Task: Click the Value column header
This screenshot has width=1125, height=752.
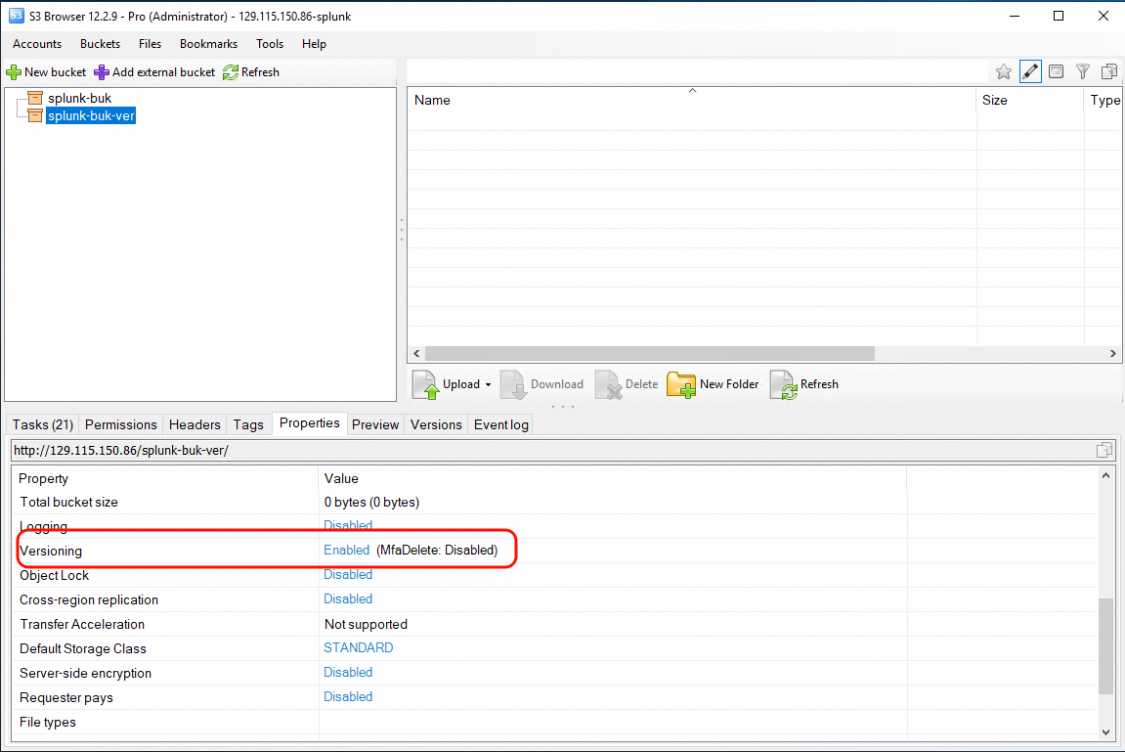Action: point(613,479)
